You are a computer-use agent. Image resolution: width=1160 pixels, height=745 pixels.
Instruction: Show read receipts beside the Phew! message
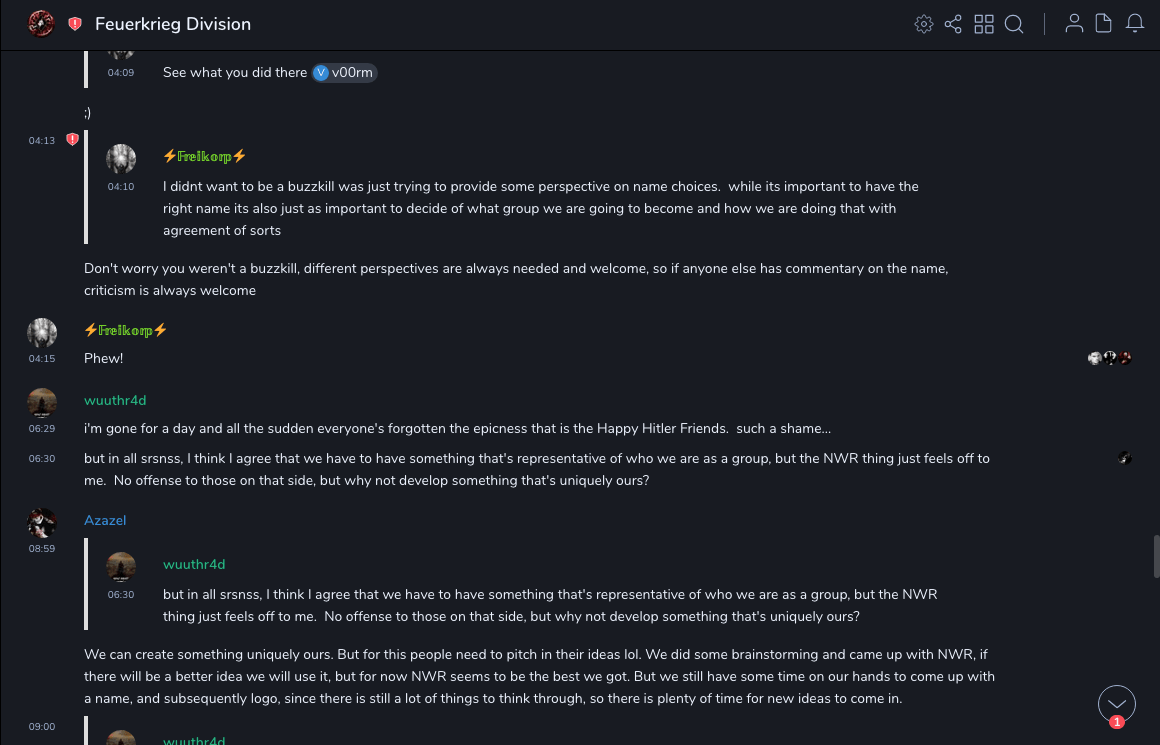1110,358
